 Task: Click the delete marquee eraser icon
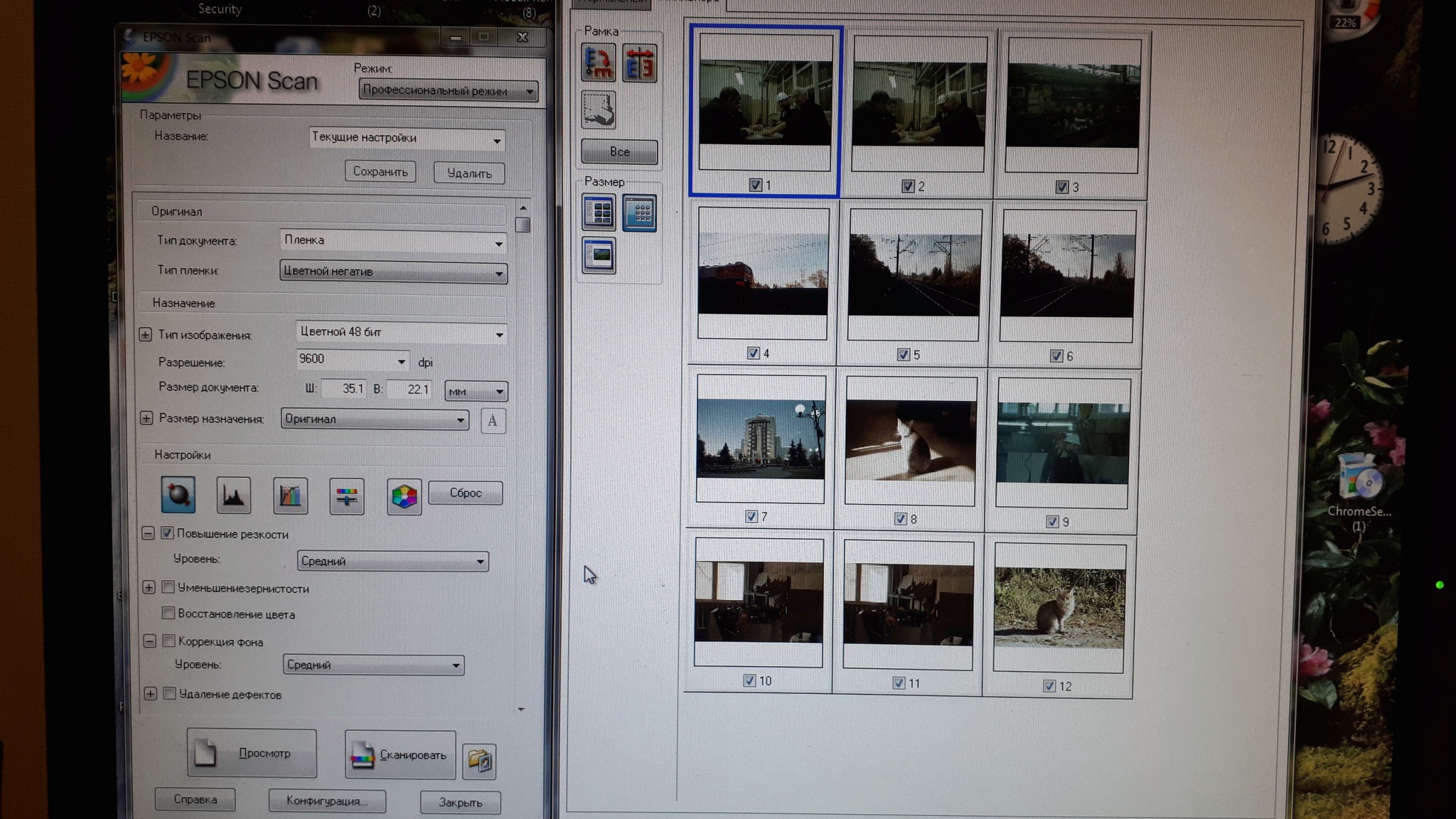pos(599,109)
